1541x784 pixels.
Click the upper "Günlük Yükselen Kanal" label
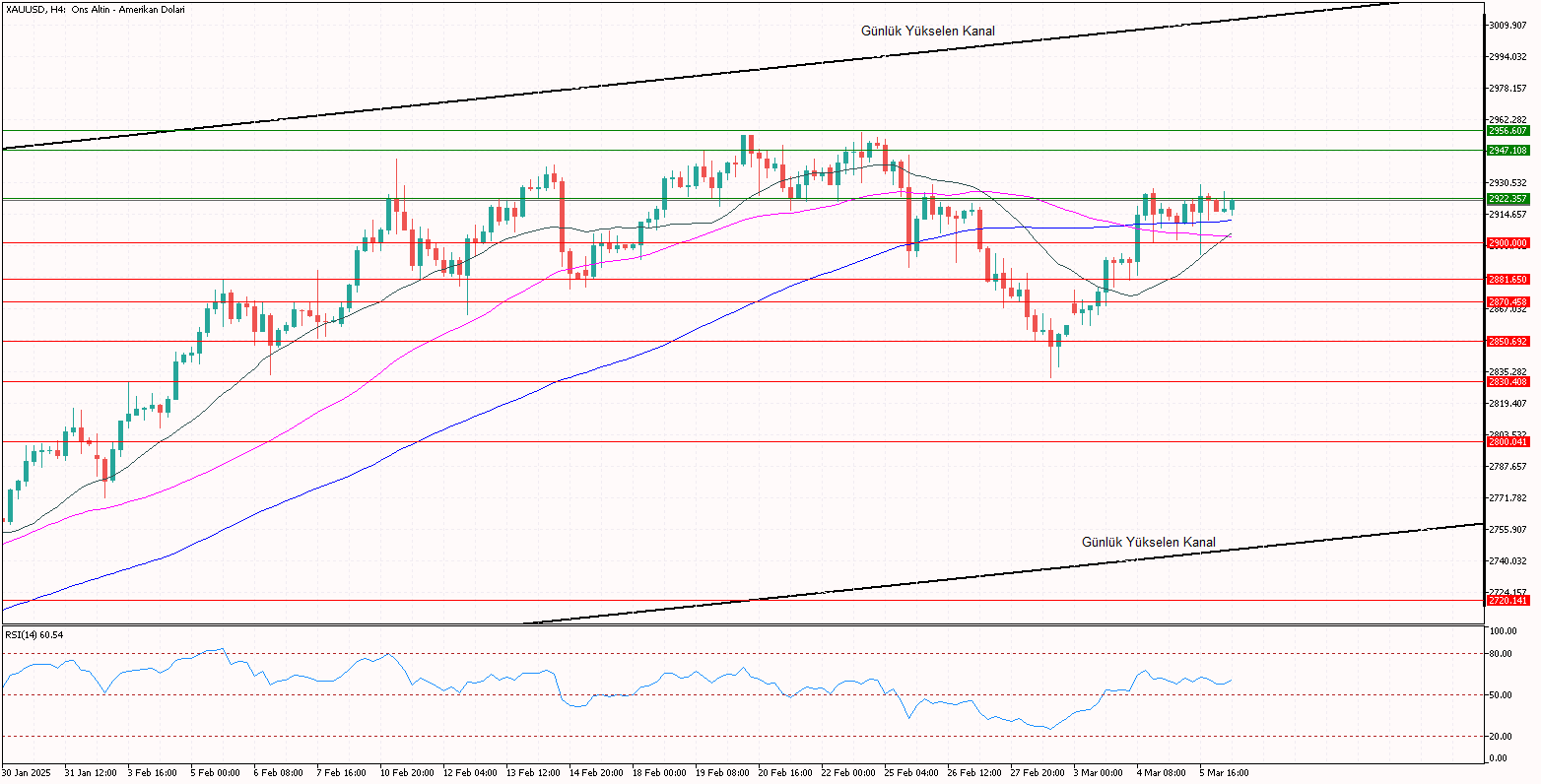(928, 31)
